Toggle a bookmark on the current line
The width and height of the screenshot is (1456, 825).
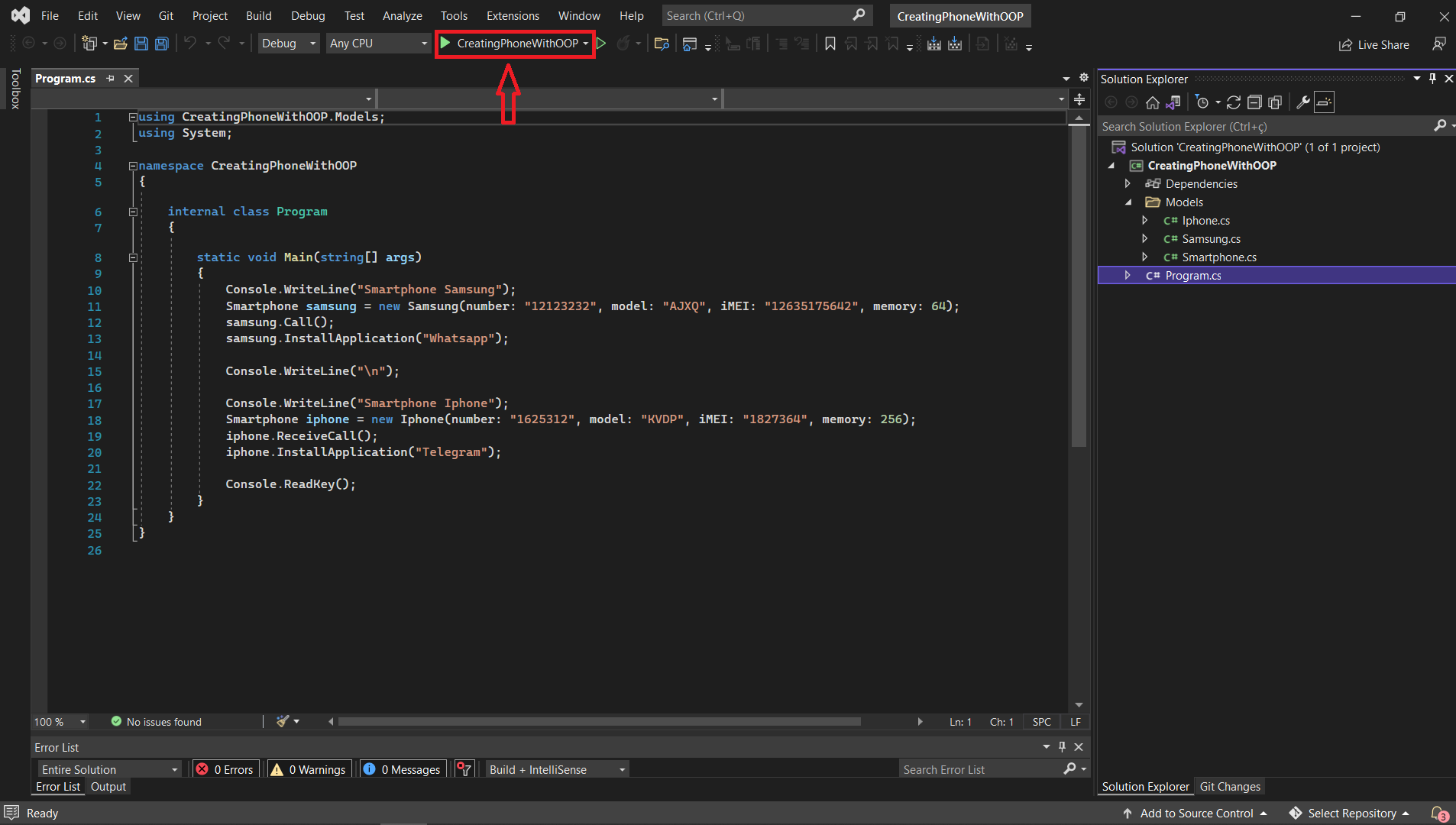(830, 44)
